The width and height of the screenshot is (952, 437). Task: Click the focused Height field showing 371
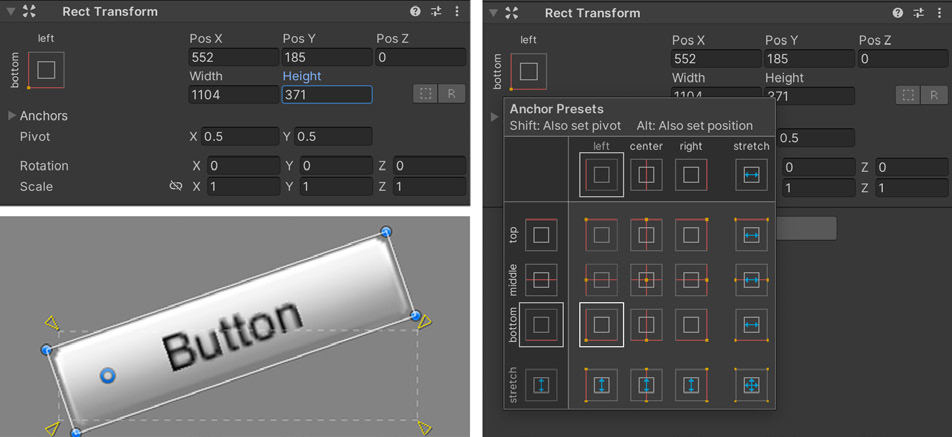[327, 94]
